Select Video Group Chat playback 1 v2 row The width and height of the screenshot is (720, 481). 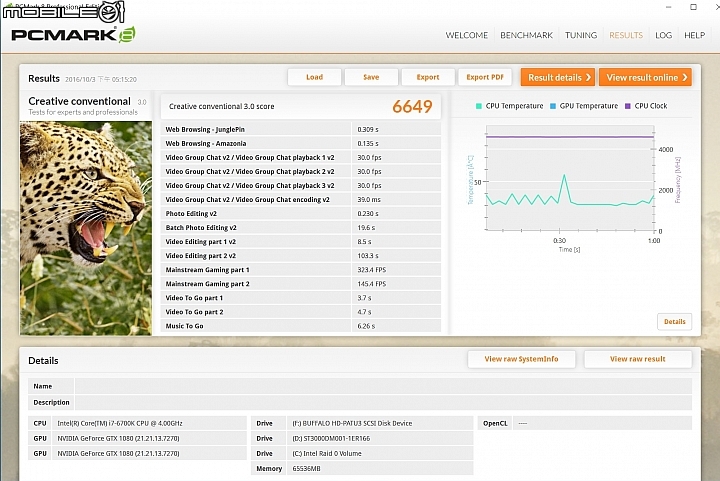click(x=301, y=157)
